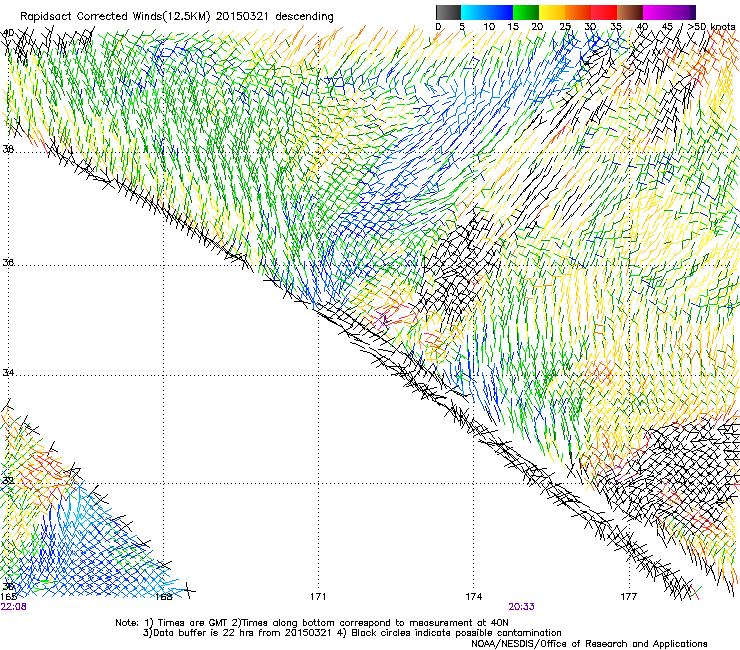Click the '15' label under the legend
Viewport: 740px width, 650px height.
click(513, 27)
